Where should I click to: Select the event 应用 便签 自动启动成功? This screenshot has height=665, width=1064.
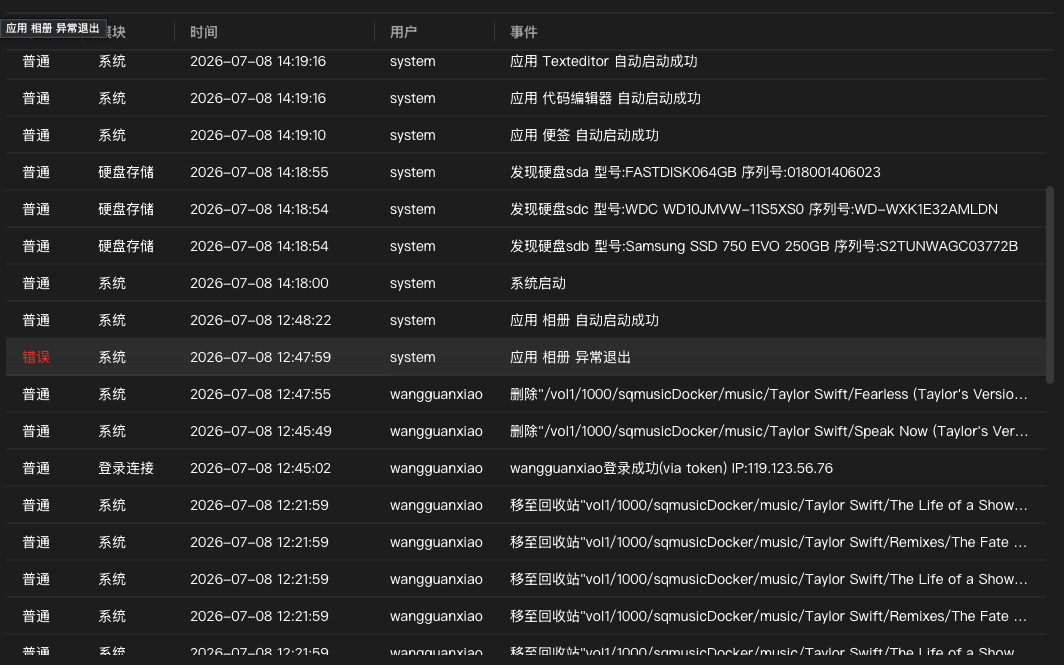[584, 135]
